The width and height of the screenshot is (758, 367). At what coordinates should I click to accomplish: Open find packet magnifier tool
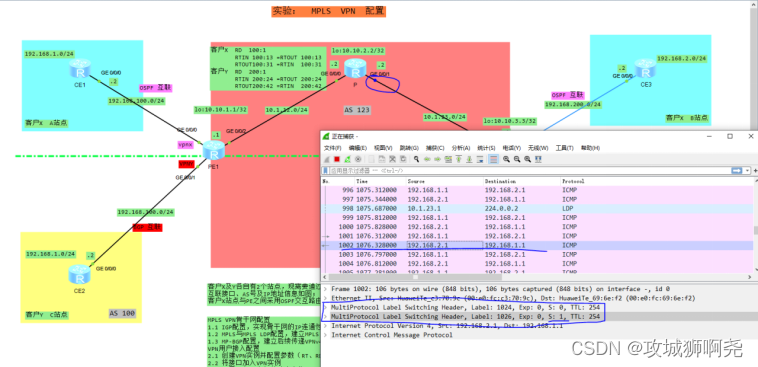pyautogui.click(x=416, y=159)
